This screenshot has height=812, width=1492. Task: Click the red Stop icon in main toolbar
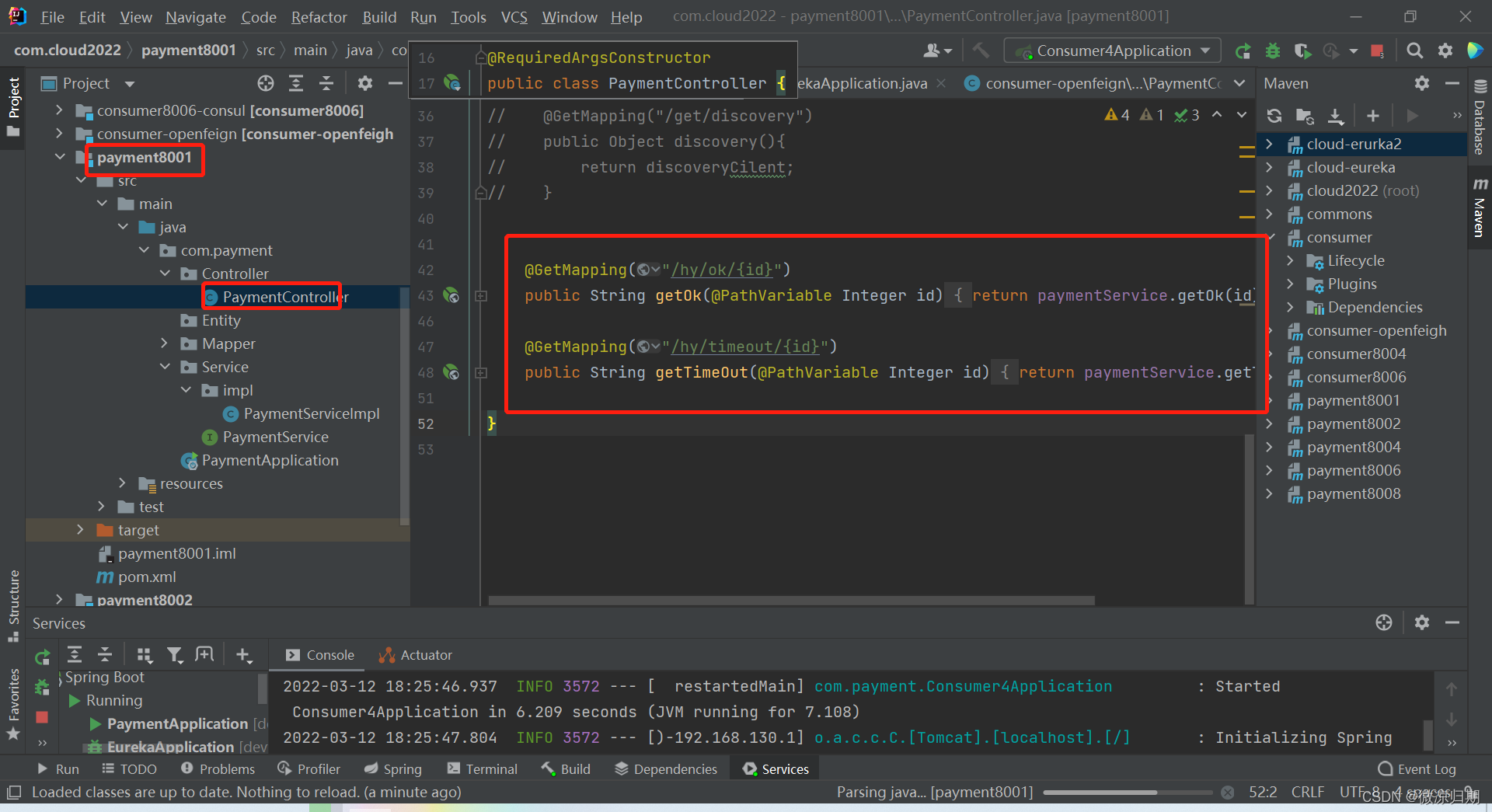pos(1377,51)
